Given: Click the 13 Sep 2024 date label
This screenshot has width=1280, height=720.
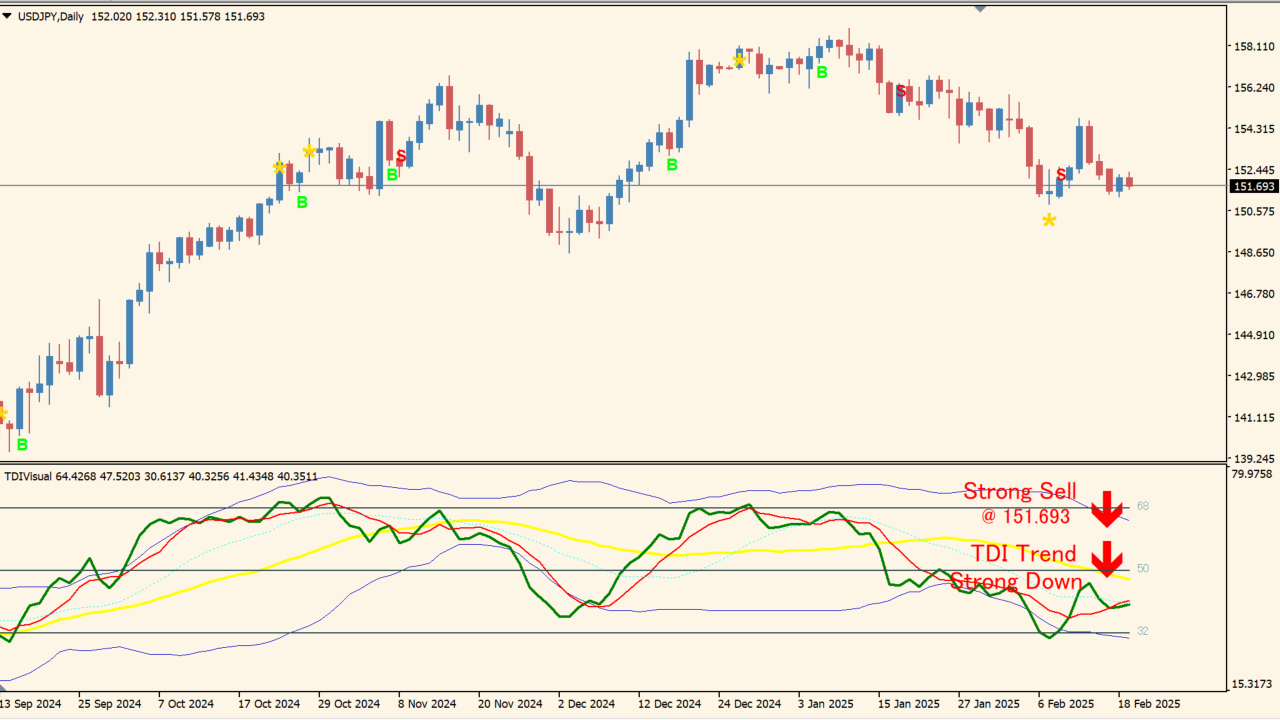Looking at the screenshot, I should tap(31, 703).
